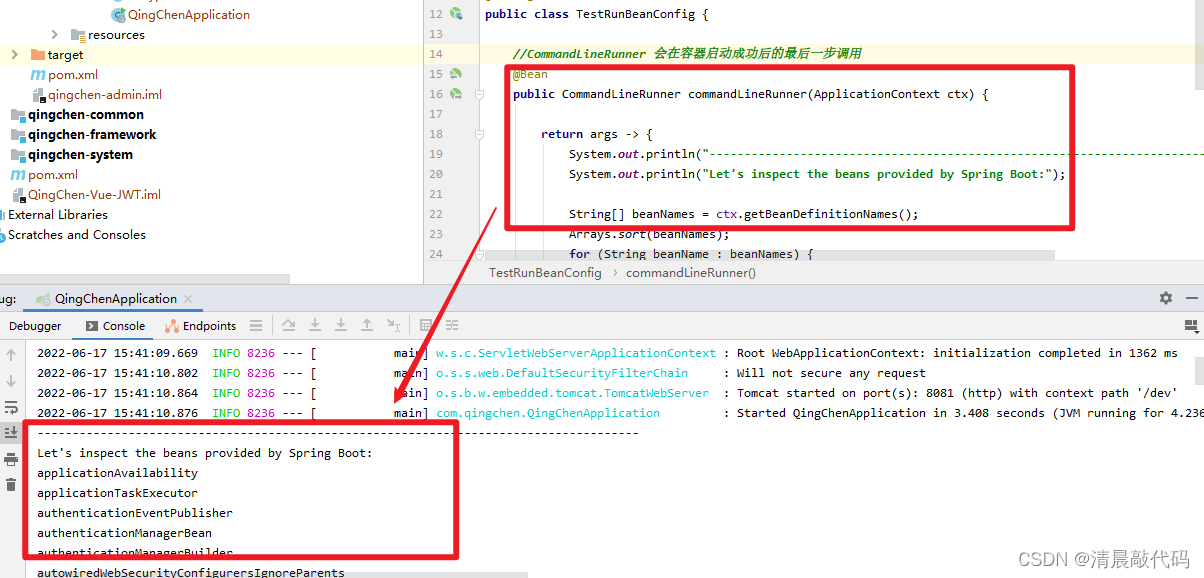Click line number 21 in the editor gutter
The image size is (1204, 578).
click(435, 194)
